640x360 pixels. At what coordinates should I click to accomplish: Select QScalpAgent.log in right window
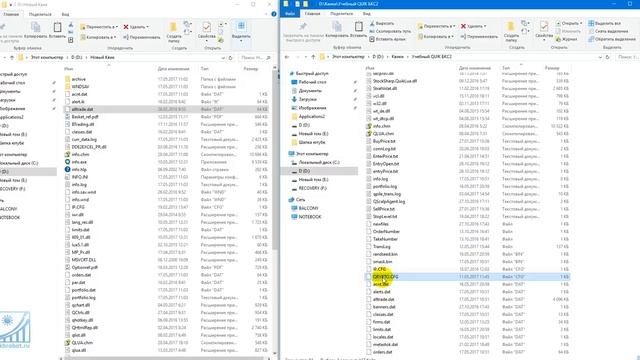tap(389, 202)
